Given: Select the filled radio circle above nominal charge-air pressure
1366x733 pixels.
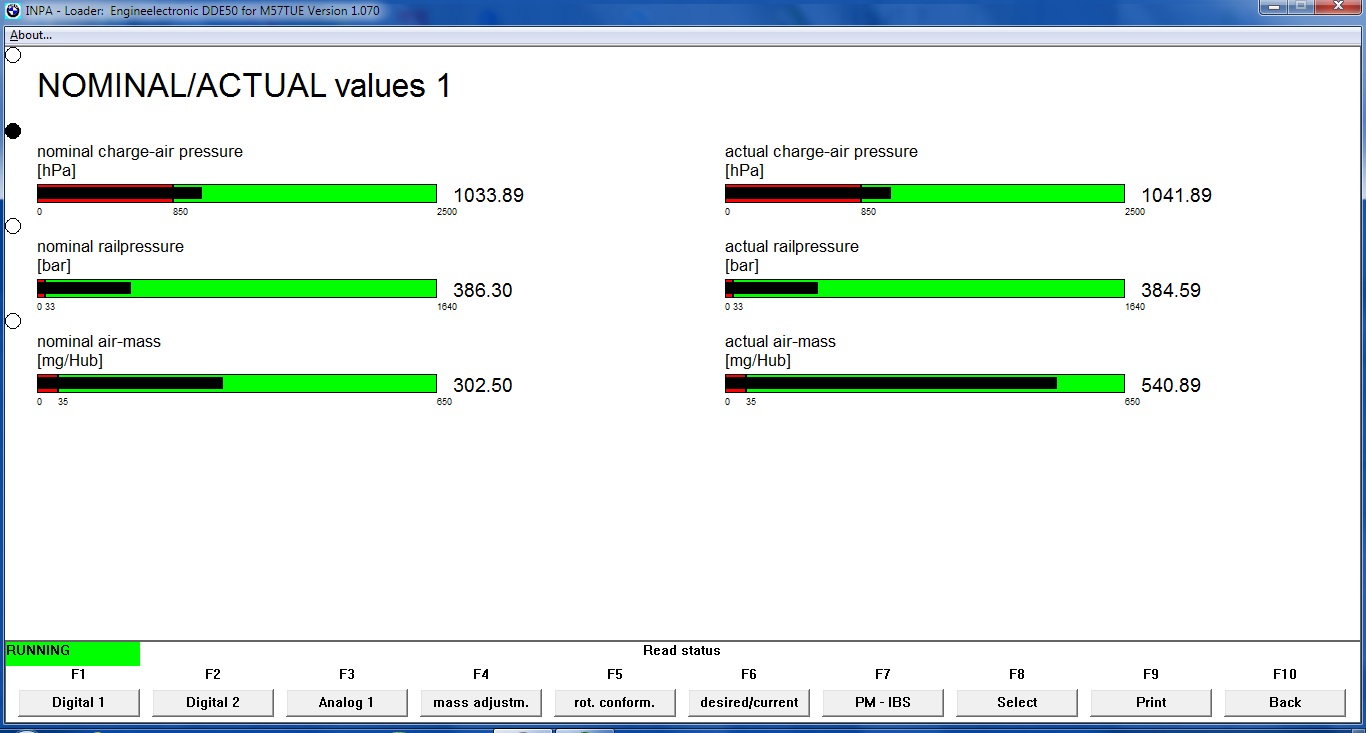Looking at the screenshot, I should click(x=13, y=131).
